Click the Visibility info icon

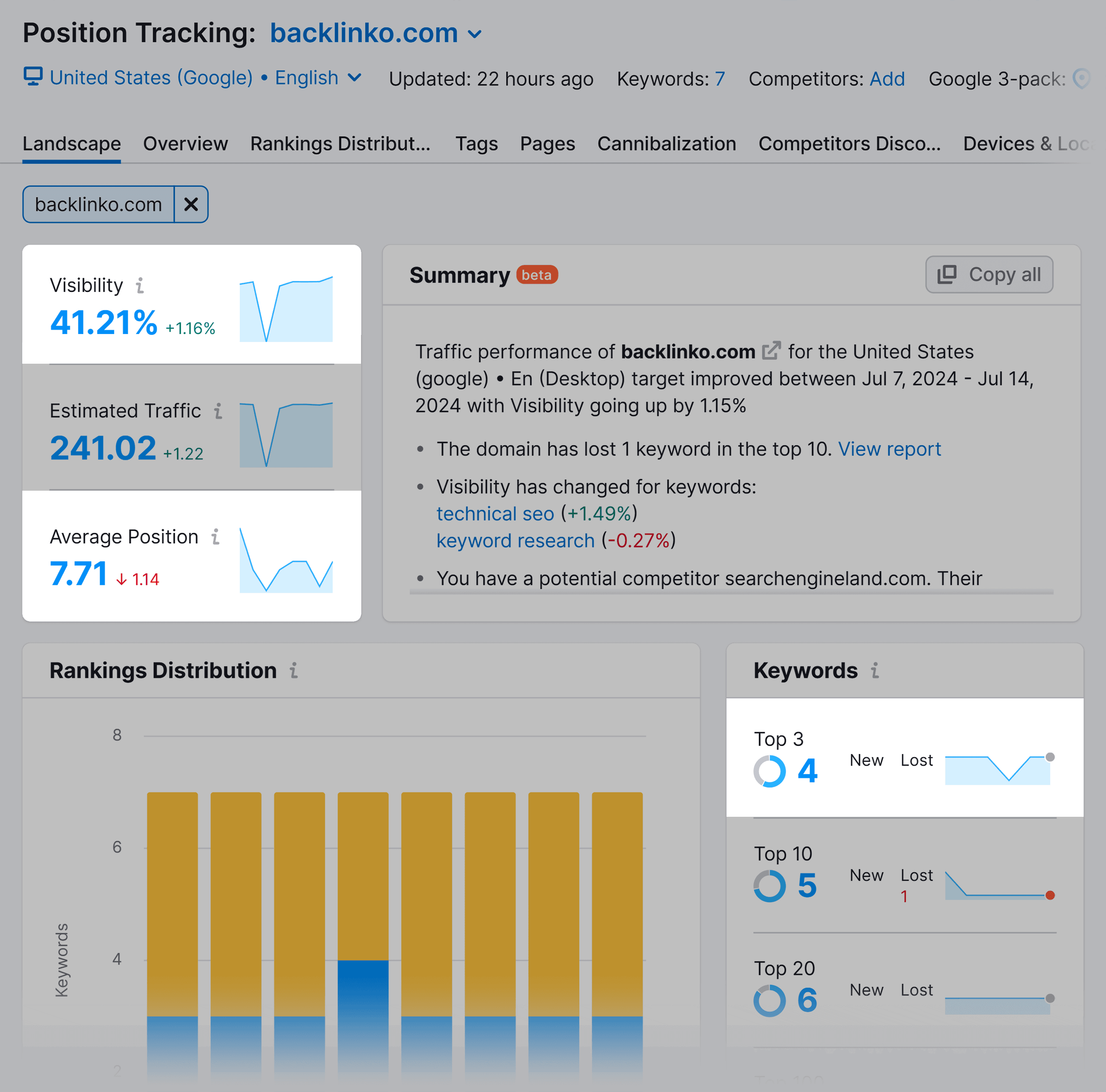[x=140, y=285]
